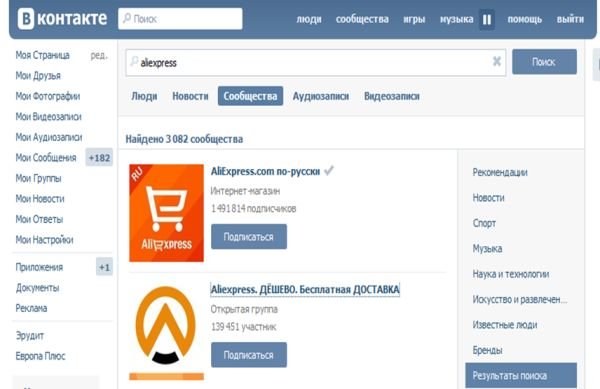Select Наука и технологии category
The height and width of the screenshot is (389, 600).
tap(511, 274)
